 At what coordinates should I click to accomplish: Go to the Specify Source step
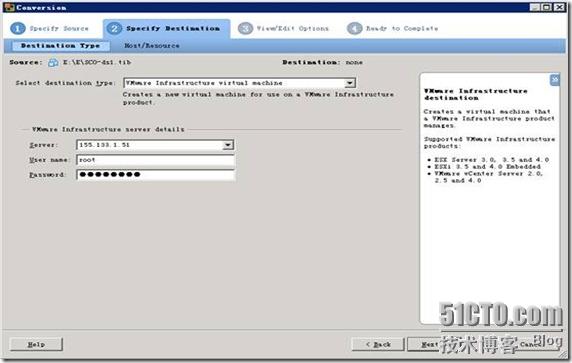tap(49, 28)
